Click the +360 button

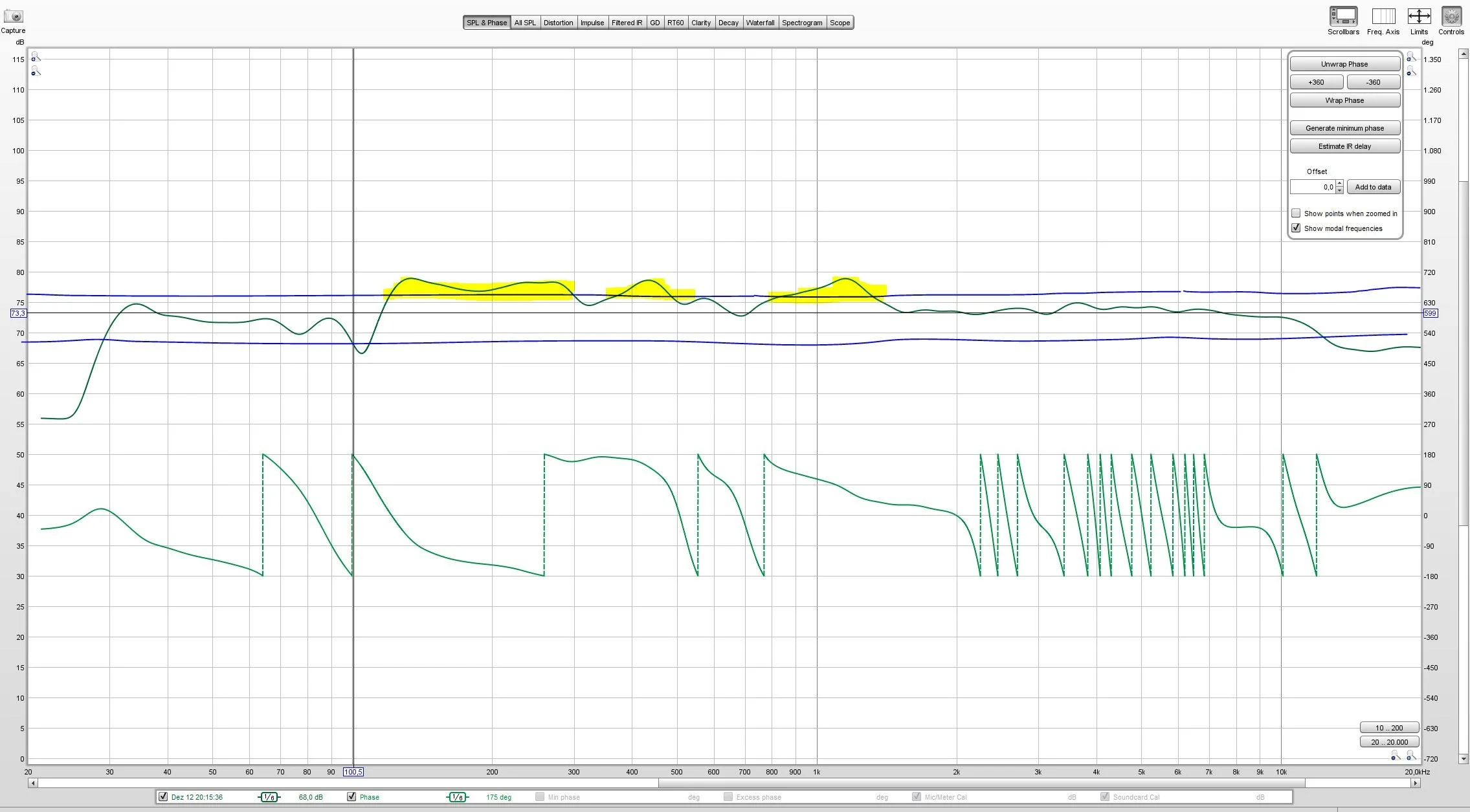coord(1316,82)
